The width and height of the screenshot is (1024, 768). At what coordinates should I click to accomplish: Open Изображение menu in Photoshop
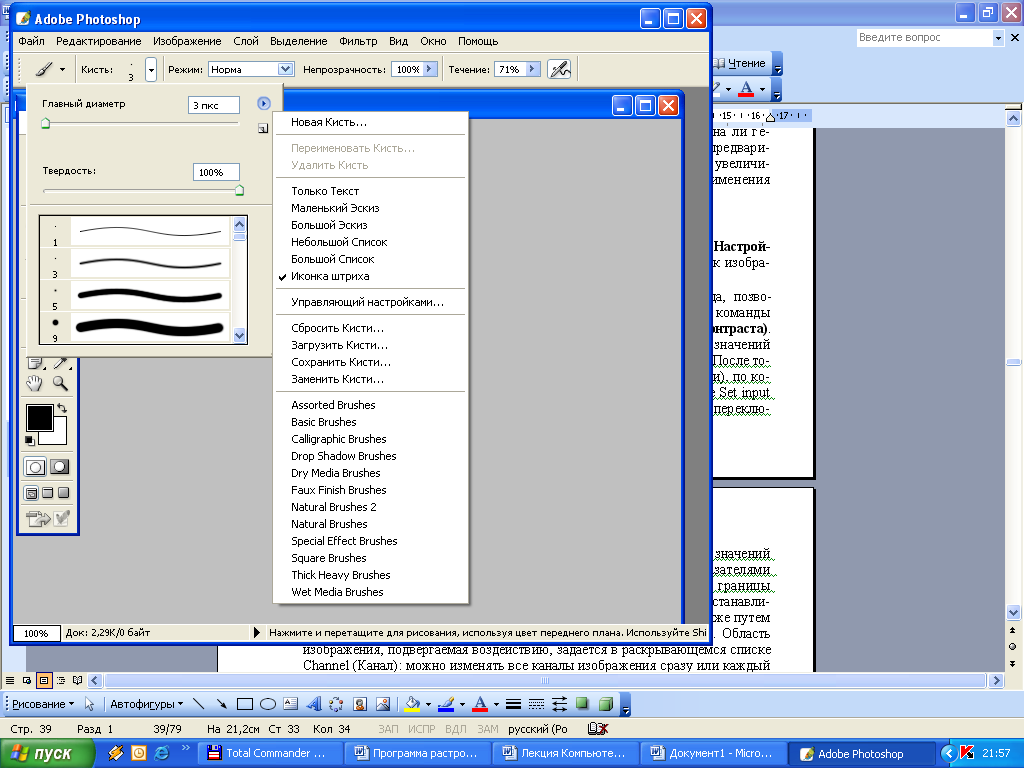click(x=187, y=41)
